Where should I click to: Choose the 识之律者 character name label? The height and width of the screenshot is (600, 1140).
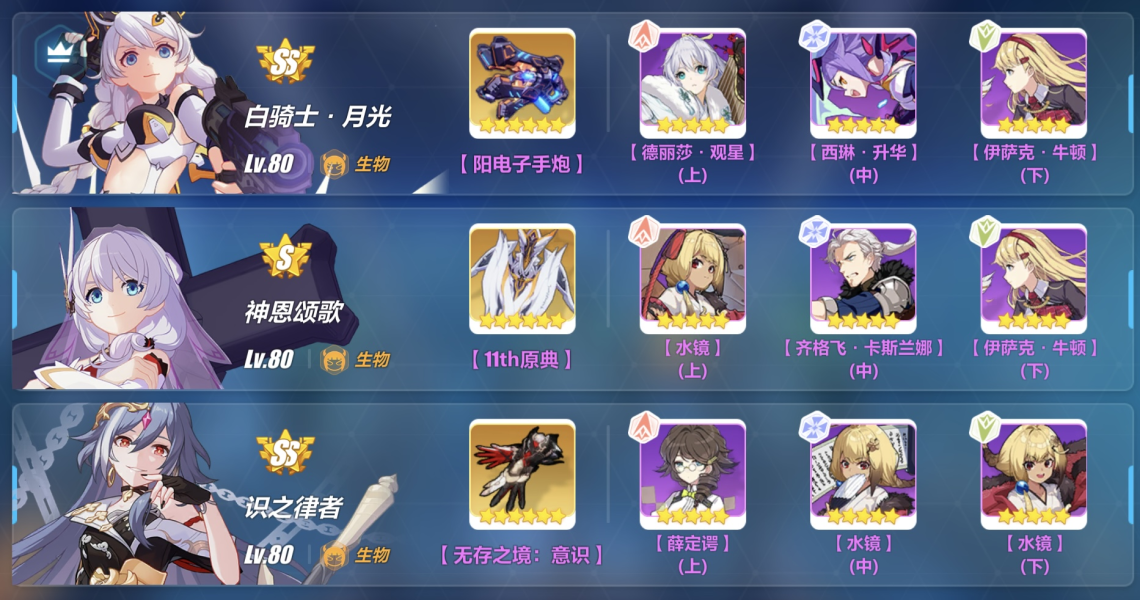point(293,507)
